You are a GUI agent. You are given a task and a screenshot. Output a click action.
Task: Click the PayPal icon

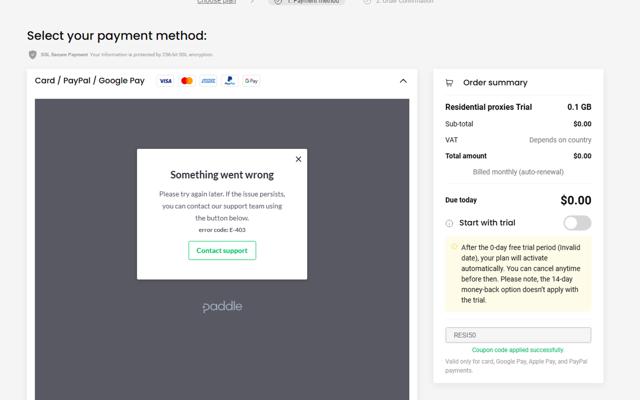click(230, 81)
